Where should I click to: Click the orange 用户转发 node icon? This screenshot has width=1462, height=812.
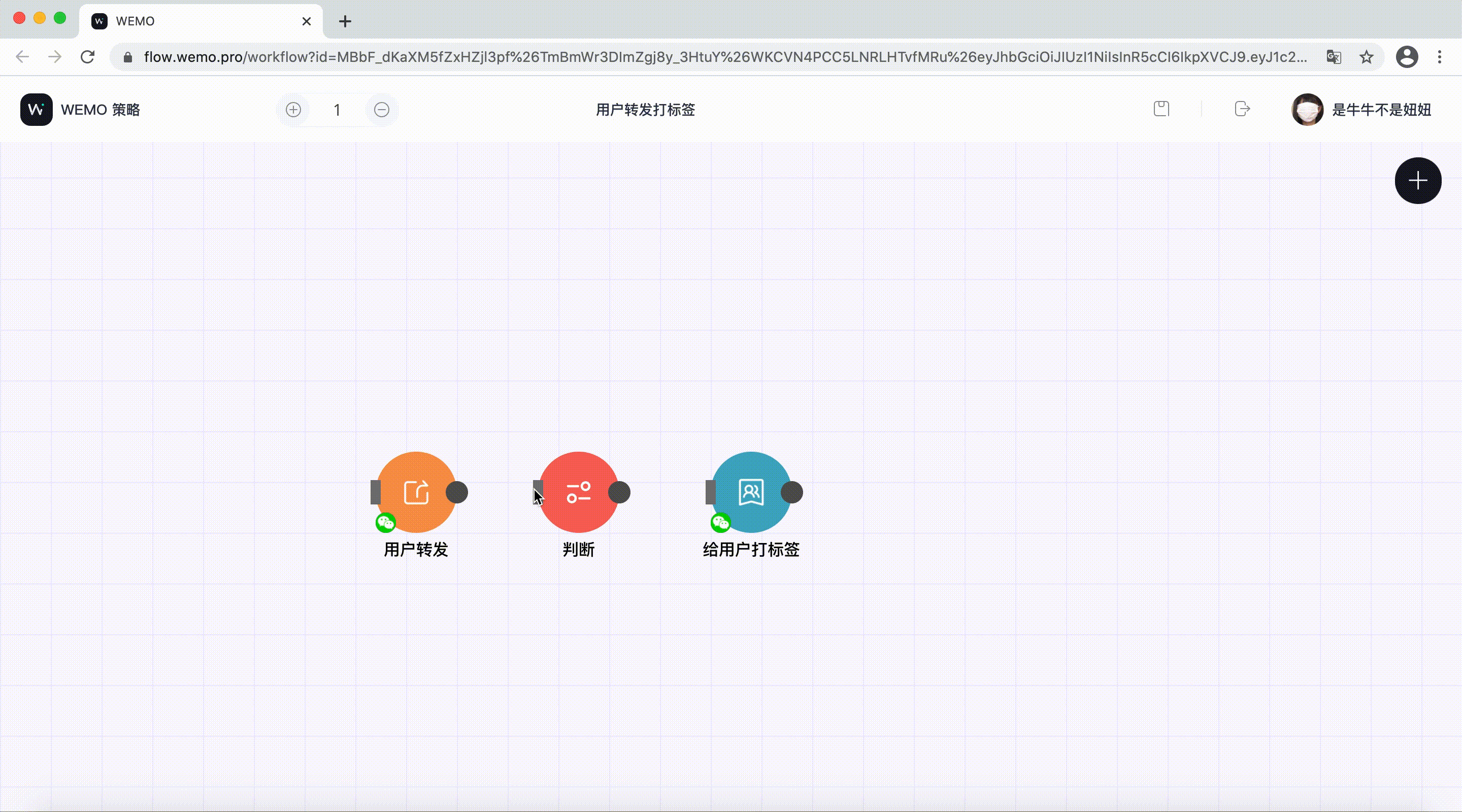pyautogui.click(x=416, y=492)
